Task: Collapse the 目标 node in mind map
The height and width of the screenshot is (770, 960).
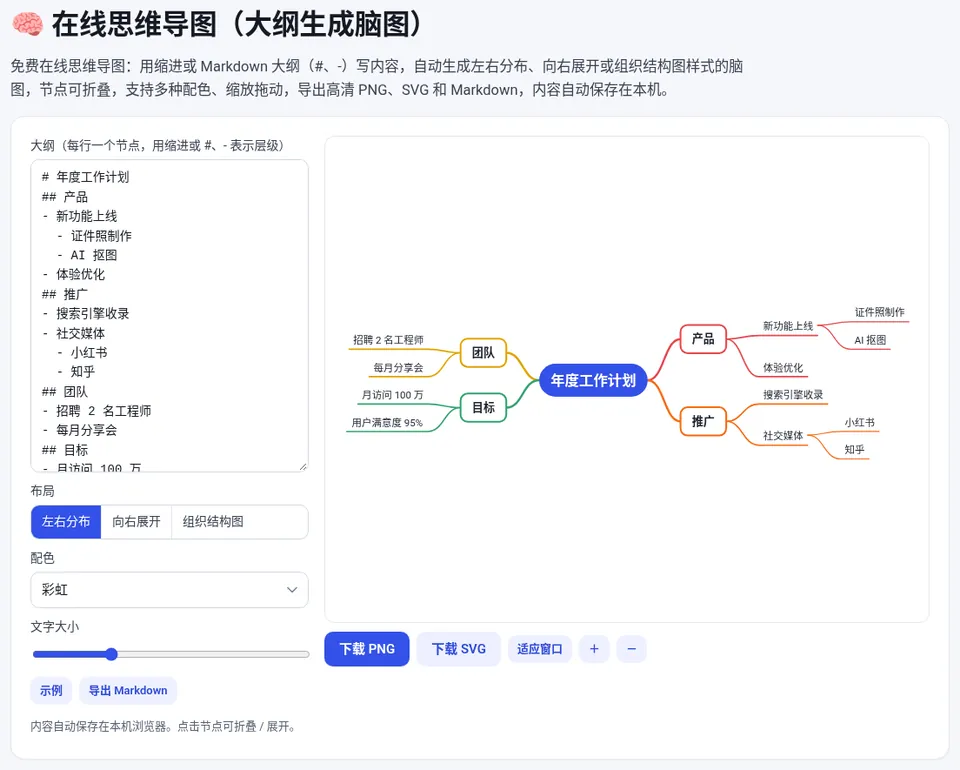Action: click(483, 407)
